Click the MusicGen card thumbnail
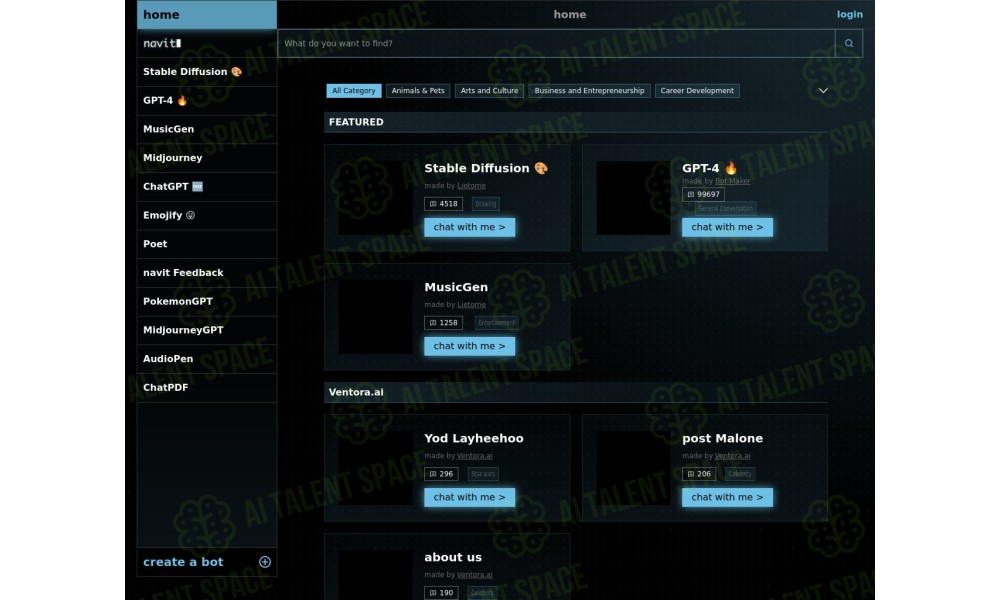The height and width of the screenshot is (600, 1000). [376, 317]
